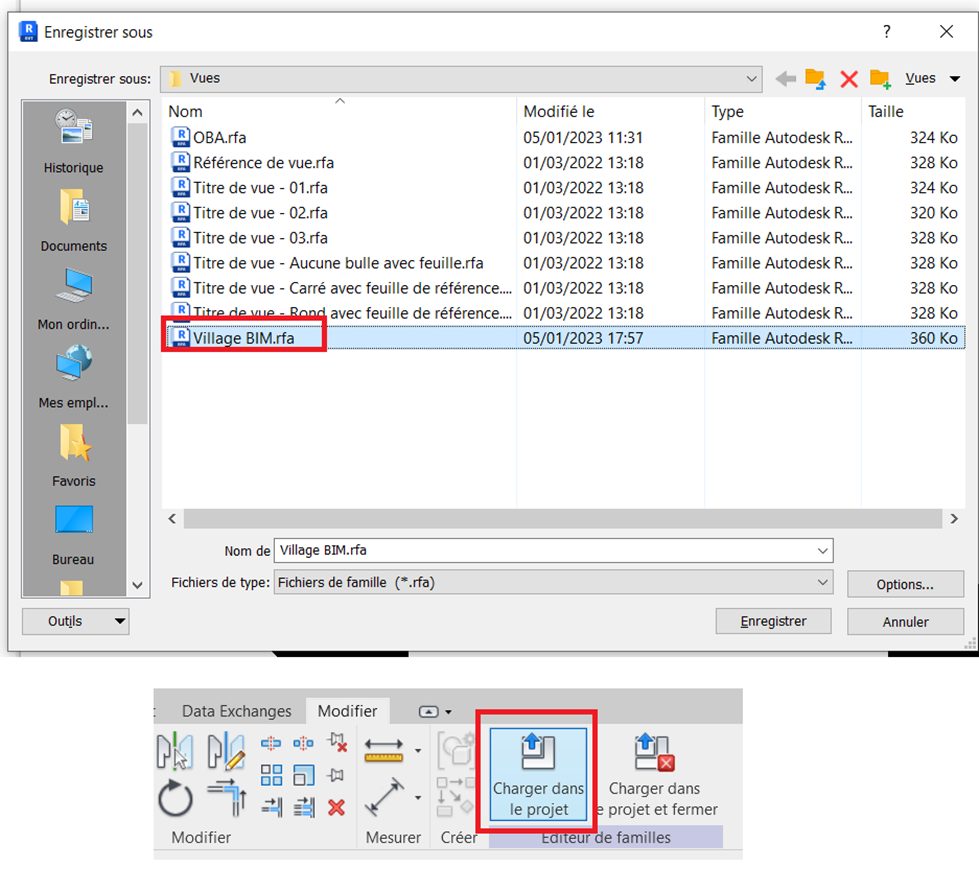
Task: Open Mes emplacements in the places bar
Action: 74,377
